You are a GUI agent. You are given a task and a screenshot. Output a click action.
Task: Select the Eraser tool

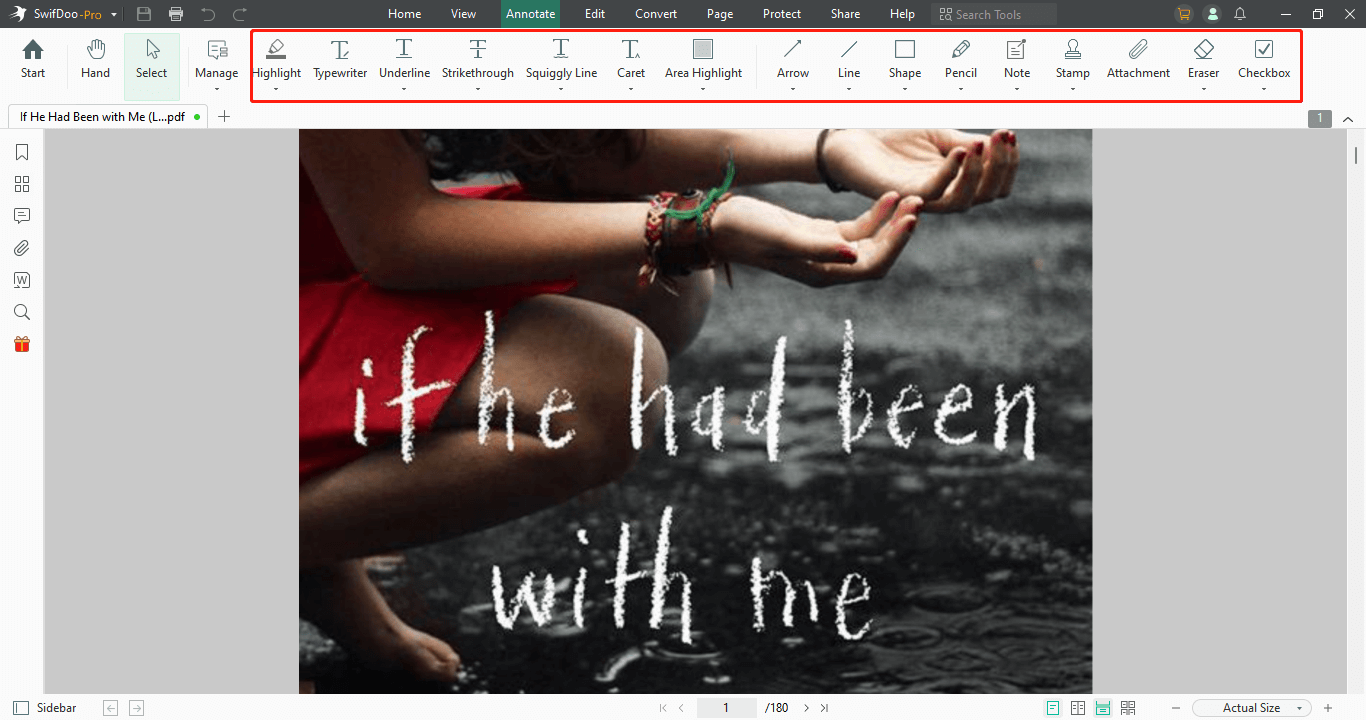point(1204,59)
